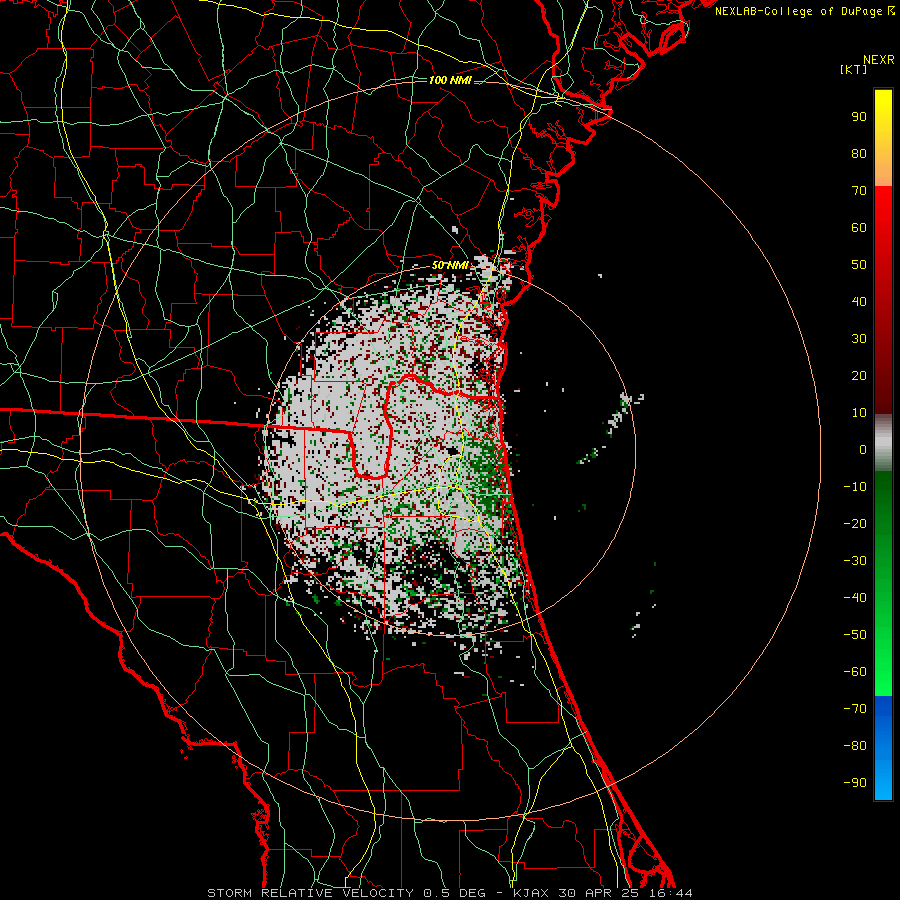The image size is (900, 900).
Task: Click the bright green segment of color bar
Action: [883, 660]
